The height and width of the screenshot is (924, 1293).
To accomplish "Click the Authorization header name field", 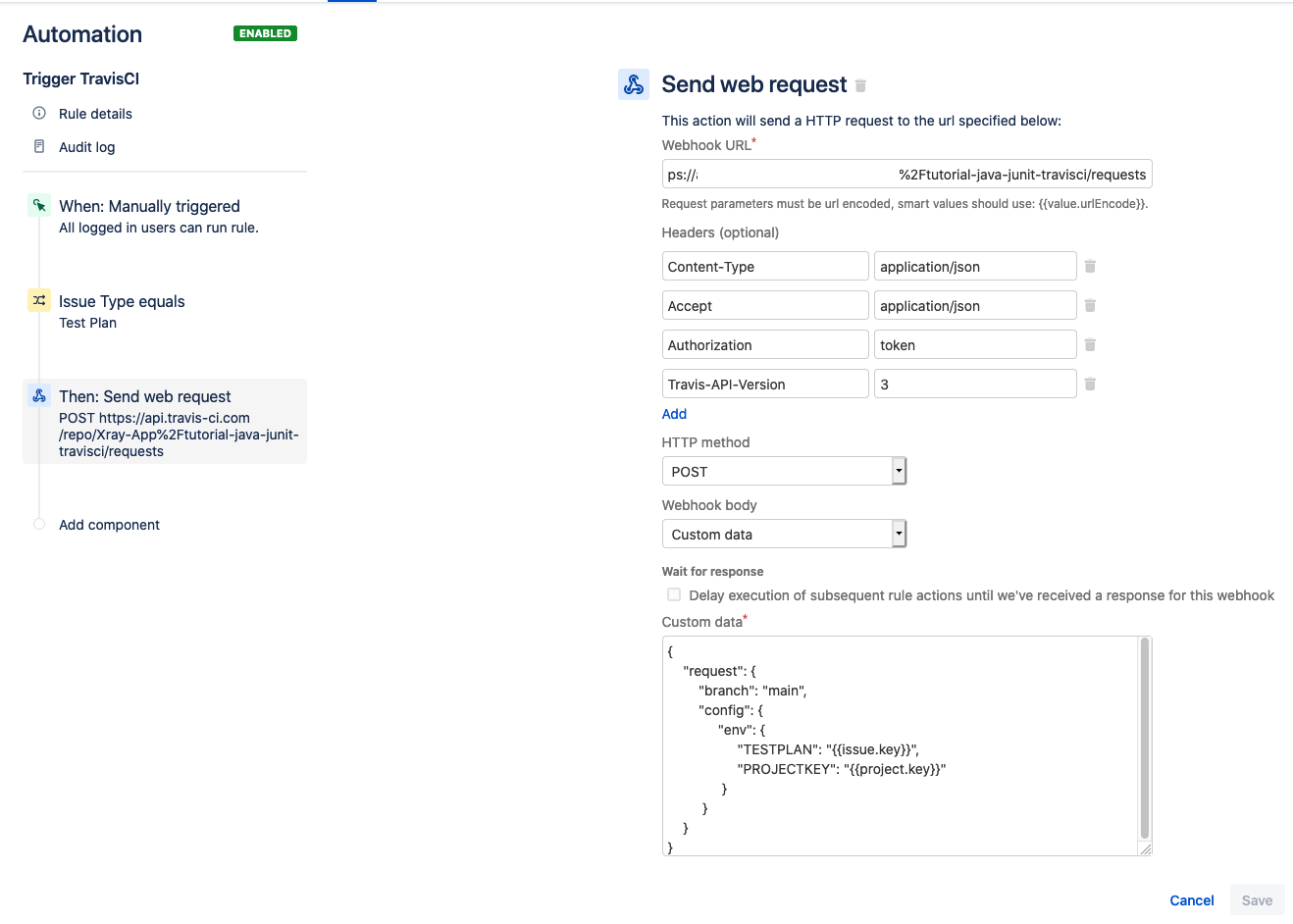I will tap(765, 344).
